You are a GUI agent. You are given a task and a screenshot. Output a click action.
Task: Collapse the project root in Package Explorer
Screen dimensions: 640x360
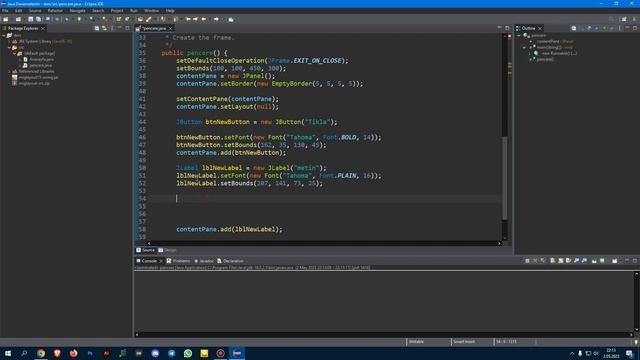point(4,36)
